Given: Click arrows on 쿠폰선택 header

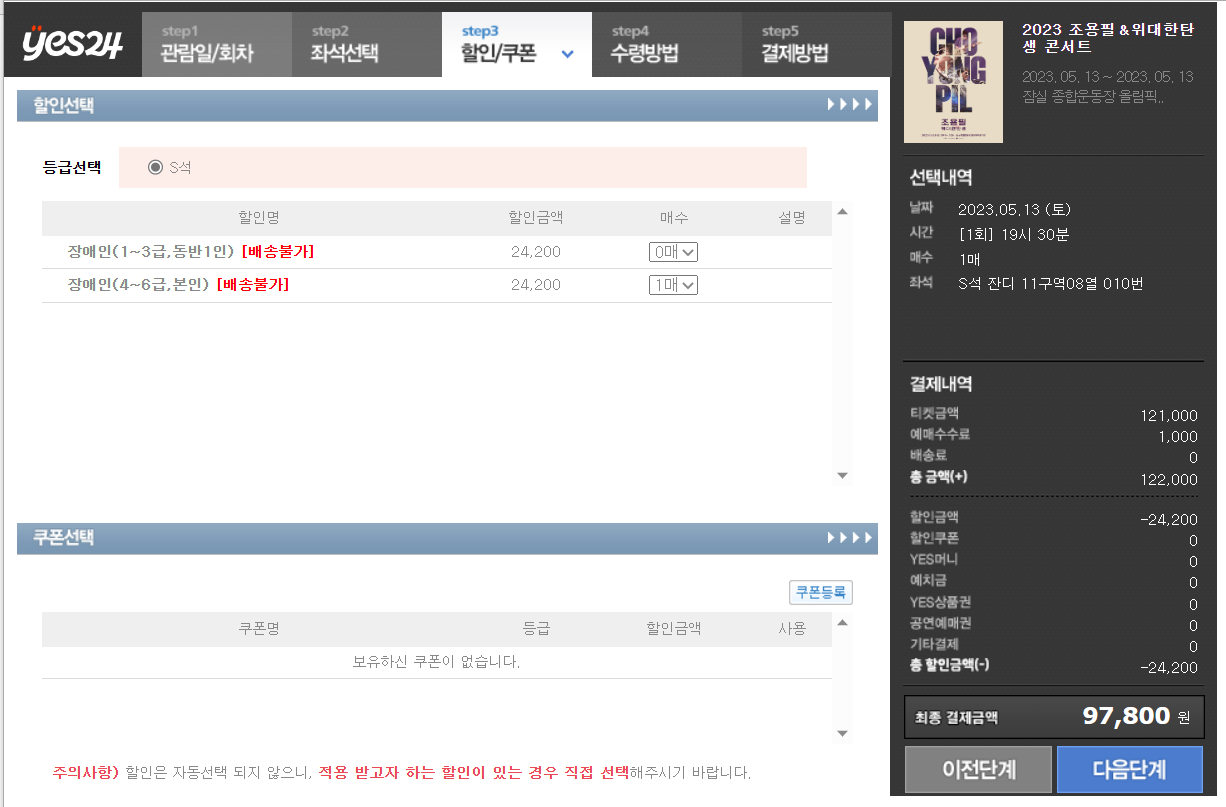Looking at the screenshot, I should [849, 538].
